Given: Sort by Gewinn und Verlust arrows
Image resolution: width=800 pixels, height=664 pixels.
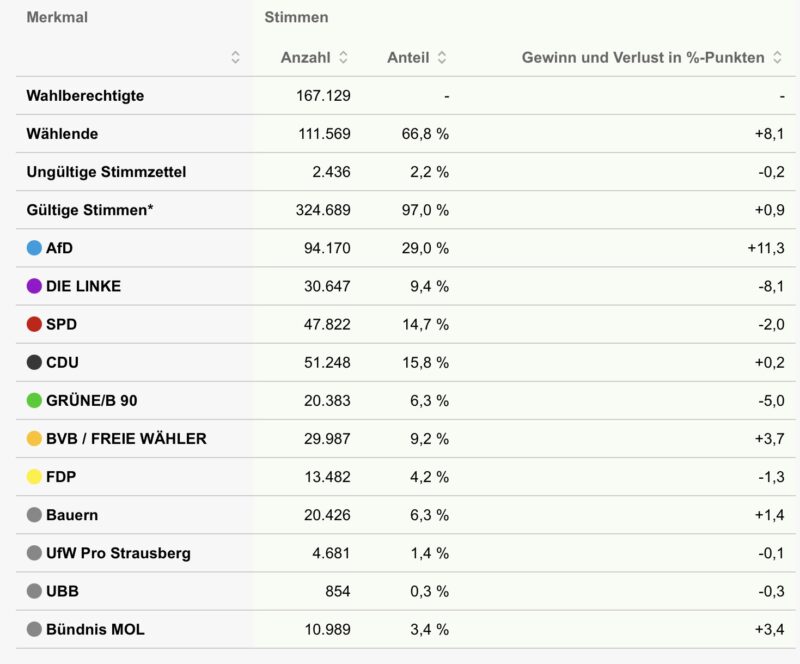Looking at the screenshot, I should tap(777, 58).
